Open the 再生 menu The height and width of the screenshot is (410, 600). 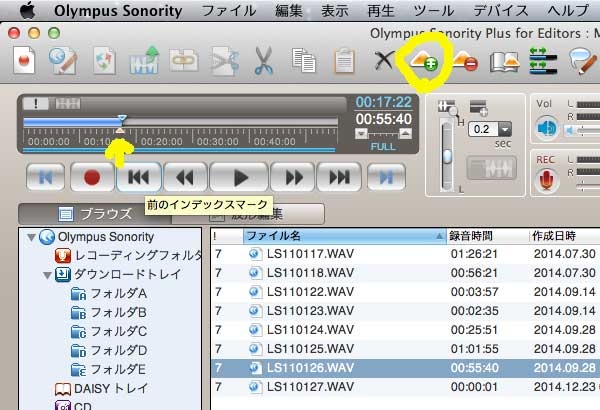click(381, 11)
